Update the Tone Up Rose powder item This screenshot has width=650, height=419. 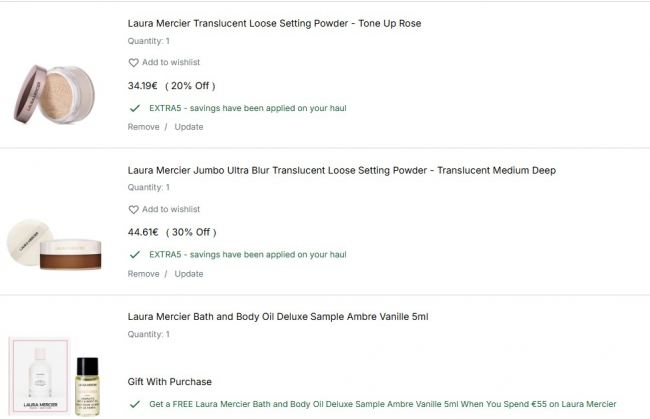pos(189,127)
